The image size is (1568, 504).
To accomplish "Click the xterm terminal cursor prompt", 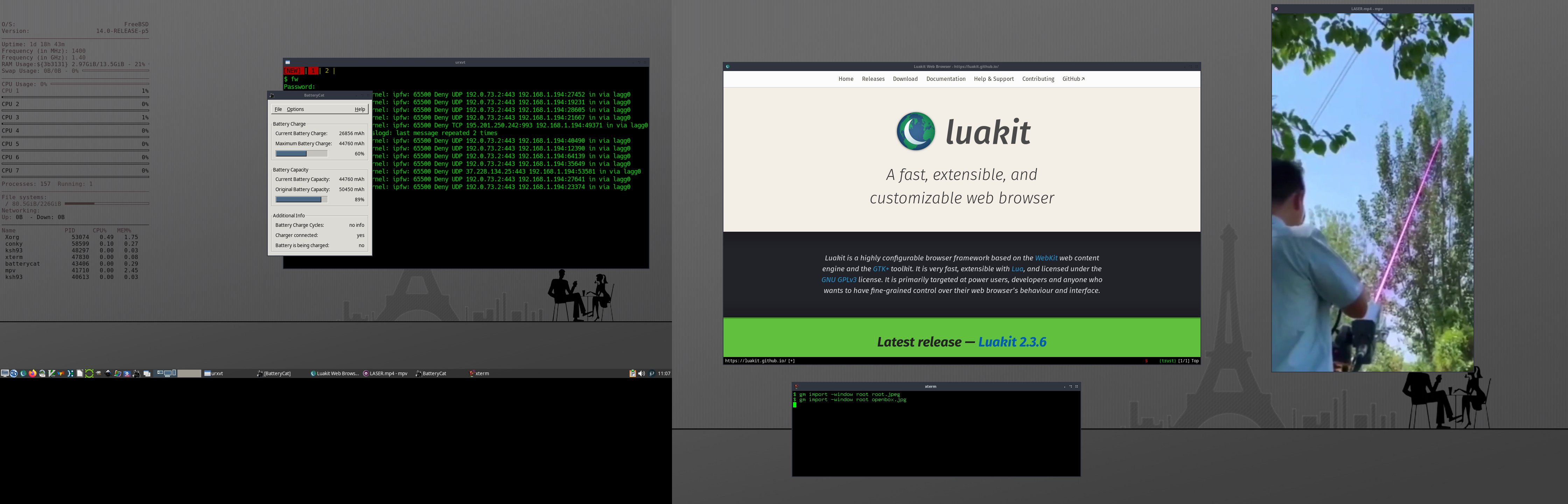I will (794, 405).
